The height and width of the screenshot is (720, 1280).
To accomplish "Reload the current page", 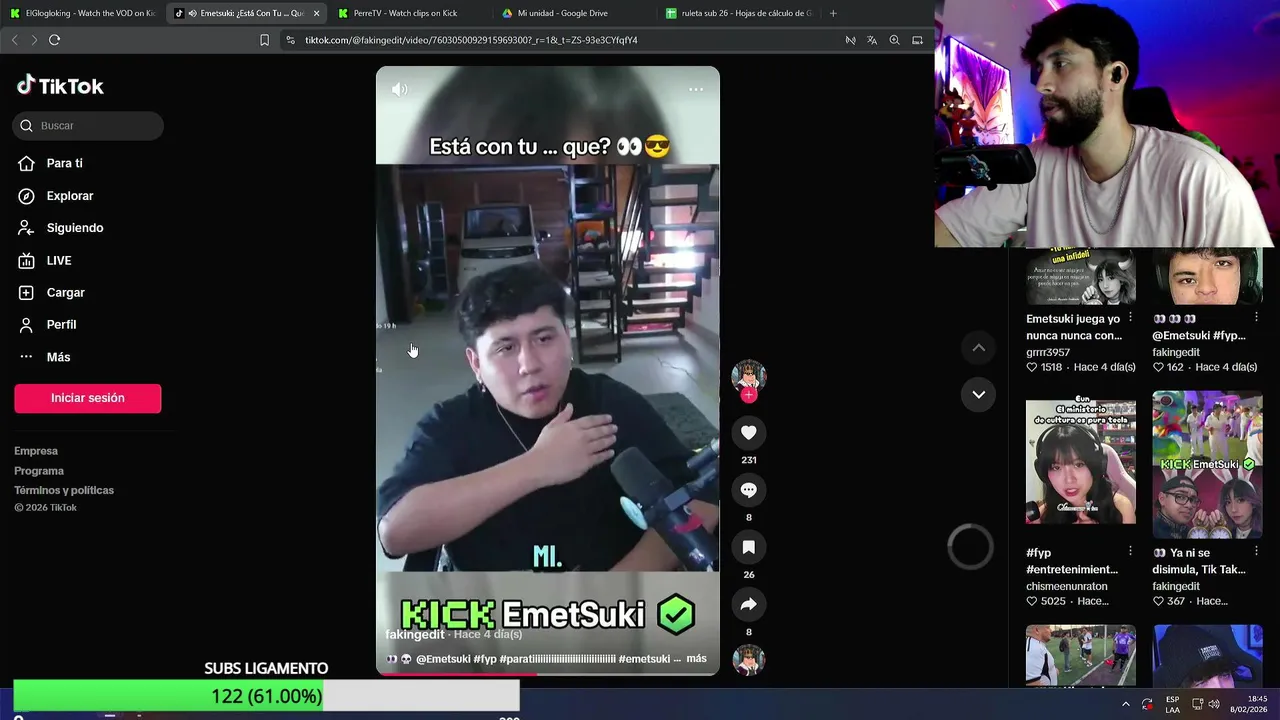I will coord(54,40).
